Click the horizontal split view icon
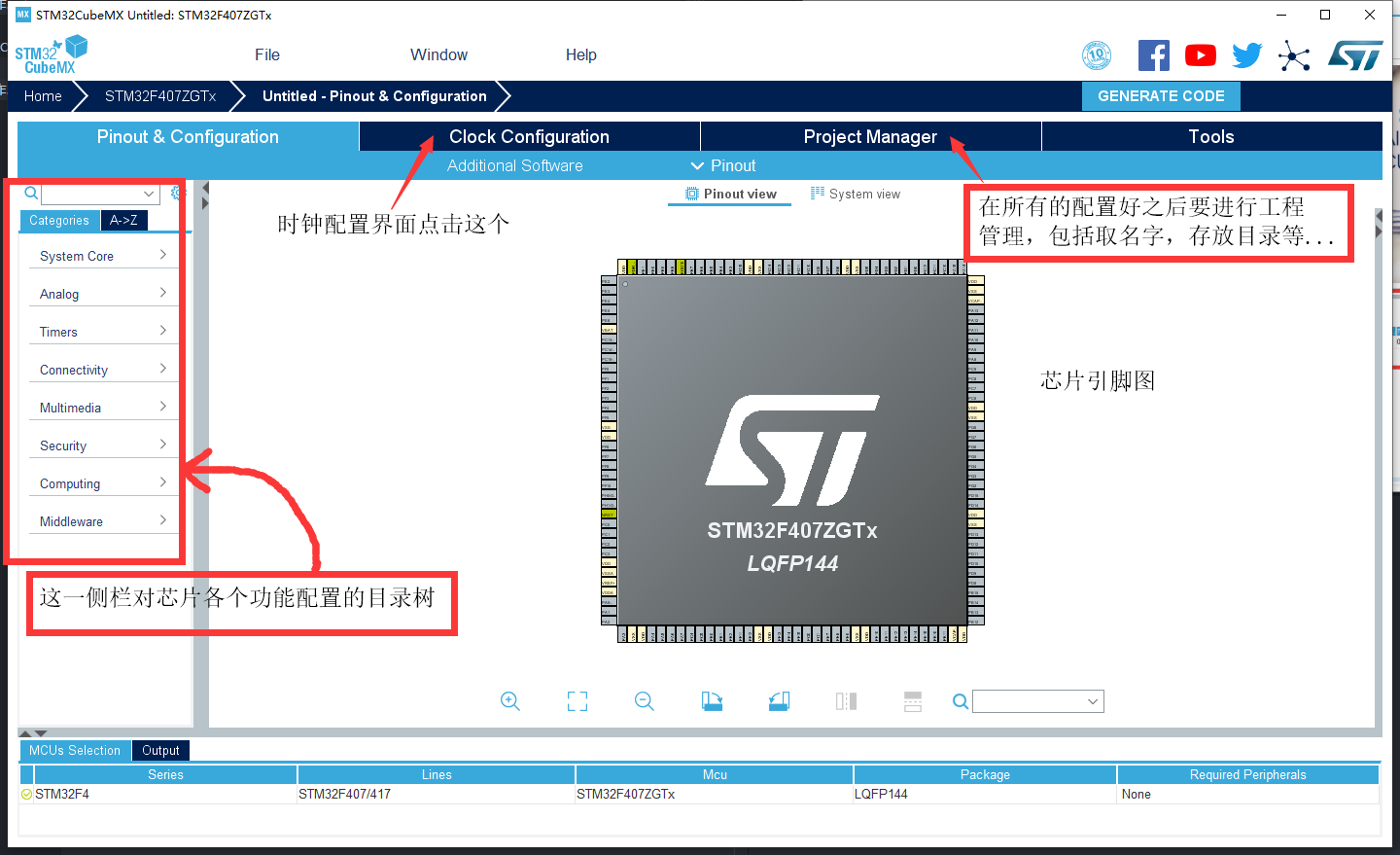This screenshot has height=855, width=1400. pos(913,701)
